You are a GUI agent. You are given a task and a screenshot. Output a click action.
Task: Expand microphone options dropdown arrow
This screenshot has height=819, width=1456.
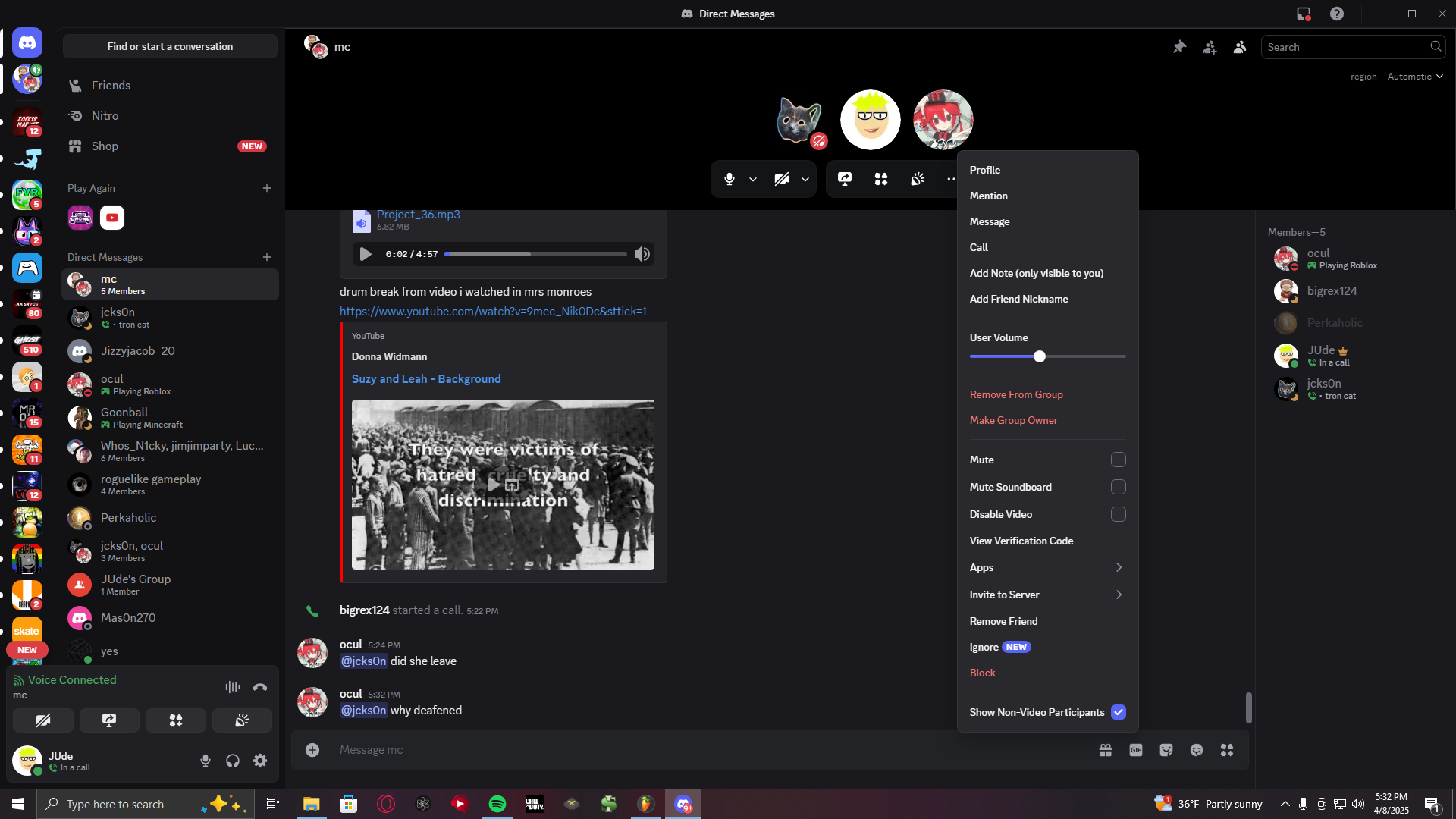[753, 180]
